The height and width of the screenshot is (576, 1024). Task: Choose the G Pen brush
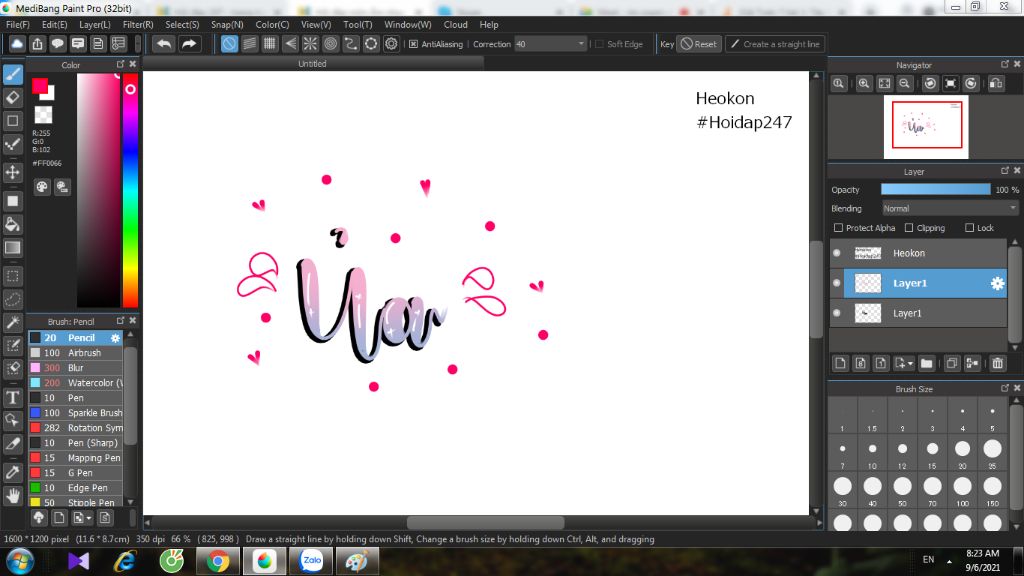point(76,473)
